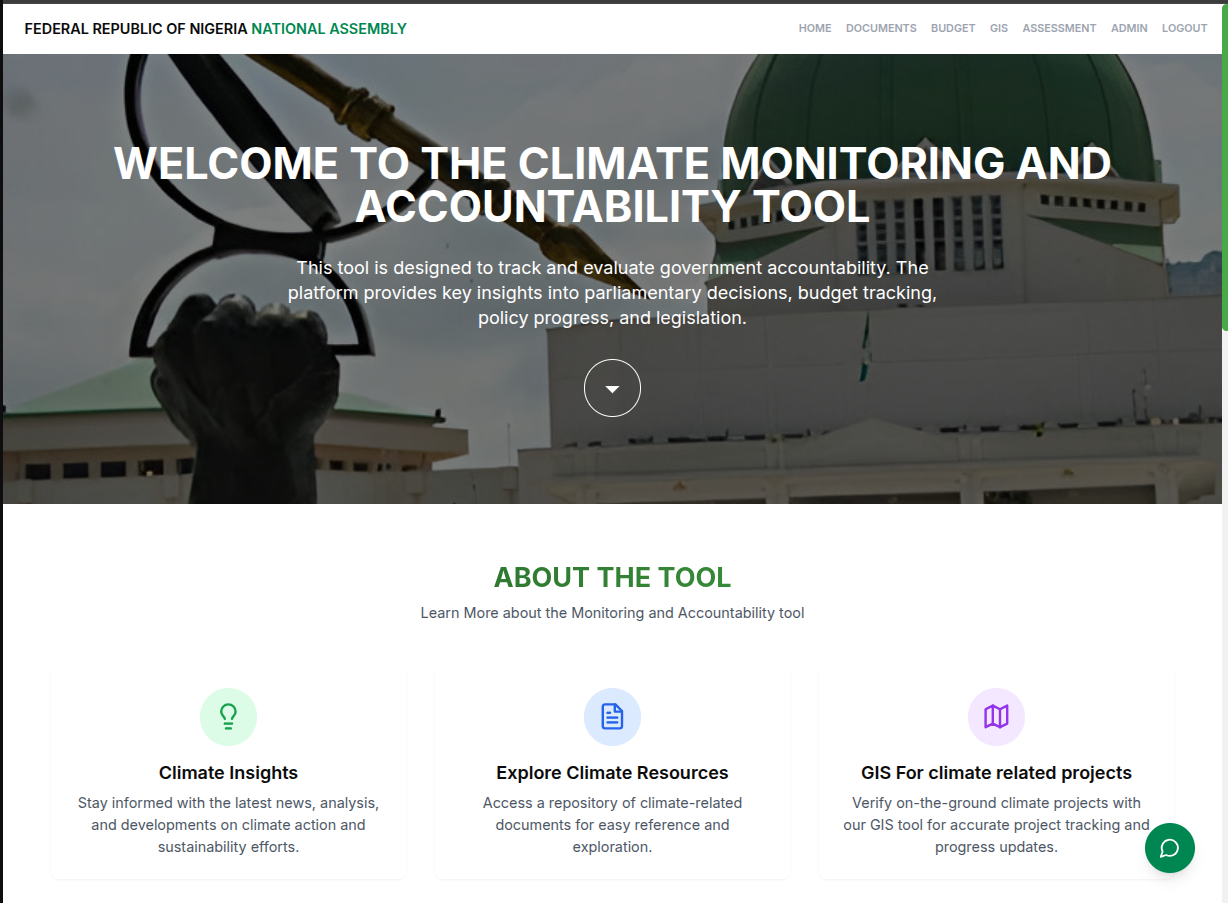The width and height of the screenshot is (1228, 903).
Task: Click the ABOUT THE TOOL section heading
Action: pyautogui.click(x=612, y=577)
